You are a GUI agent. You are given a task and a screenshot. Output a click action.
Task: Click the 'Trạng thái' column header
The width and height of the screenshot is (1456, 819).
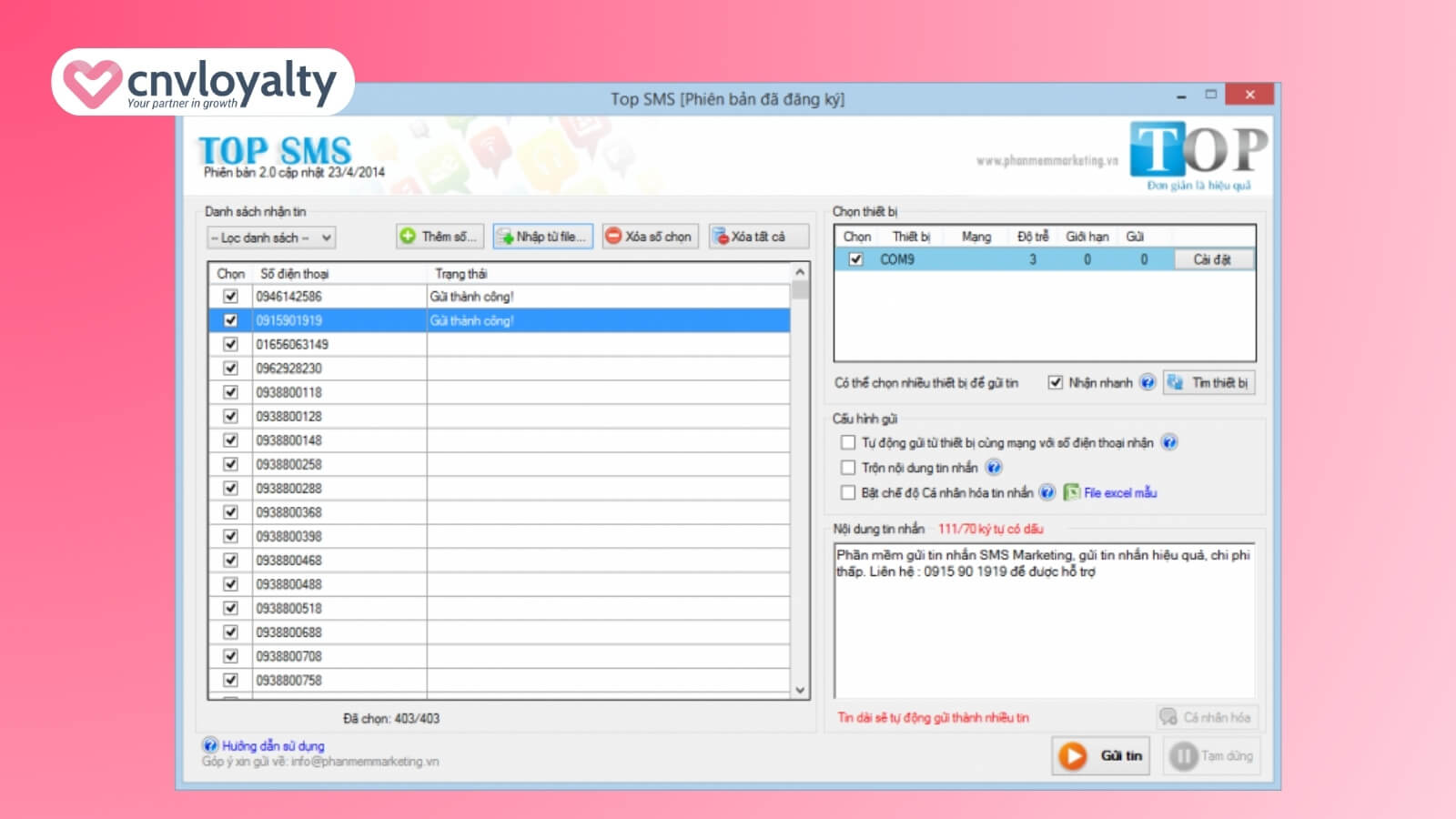point(460,274)
